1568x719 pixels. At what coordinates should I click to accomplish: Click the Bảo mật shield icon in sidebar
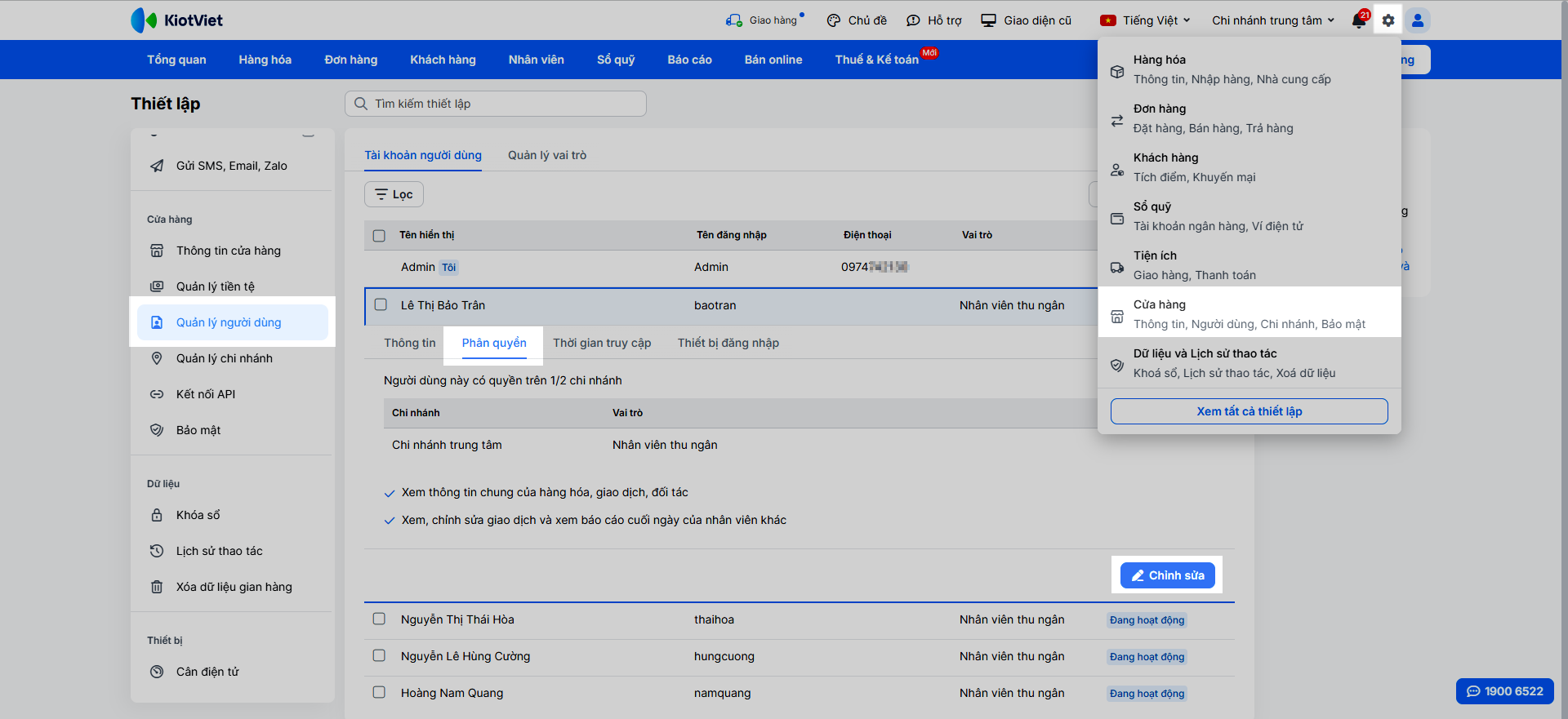157,430
